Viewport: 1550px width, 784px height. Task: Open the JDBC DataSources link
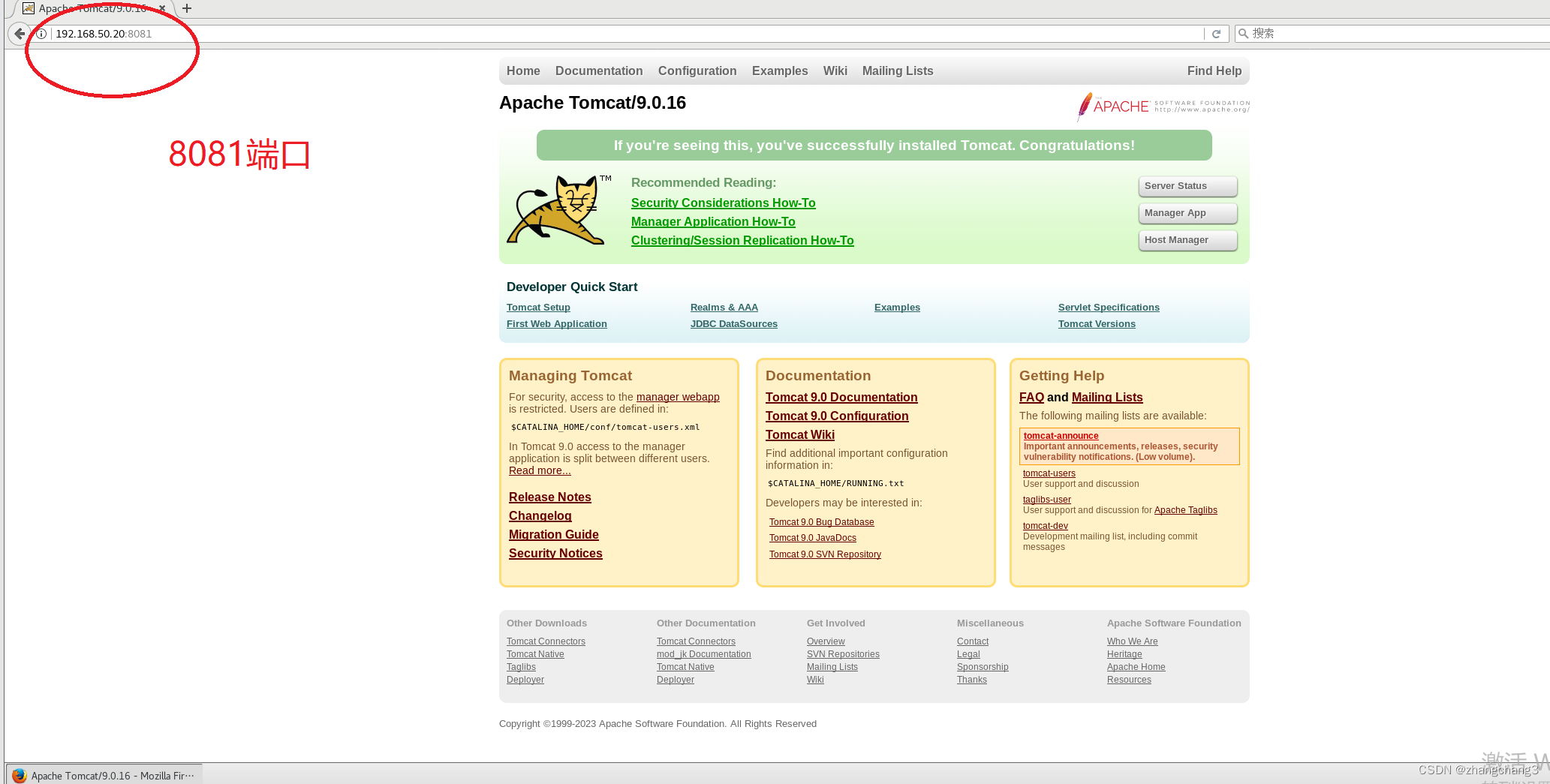click(734, 324)
